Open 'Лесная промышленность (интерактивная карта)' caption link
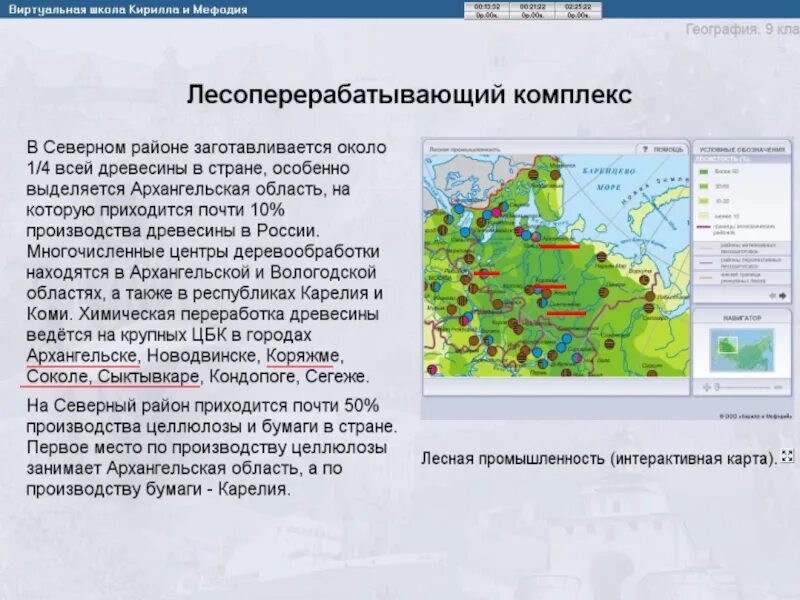800x600 pixels. click(598, 458)
